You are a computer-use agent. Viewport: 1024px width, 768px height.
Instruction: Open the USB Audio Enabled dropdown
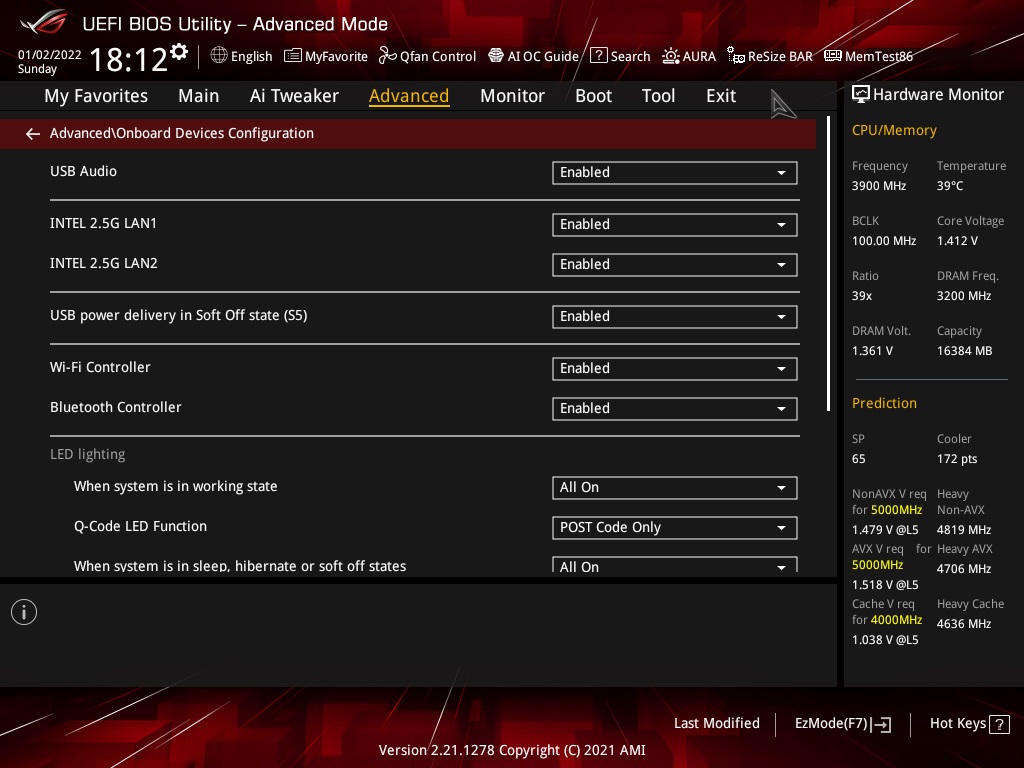(x=674, y=173)
